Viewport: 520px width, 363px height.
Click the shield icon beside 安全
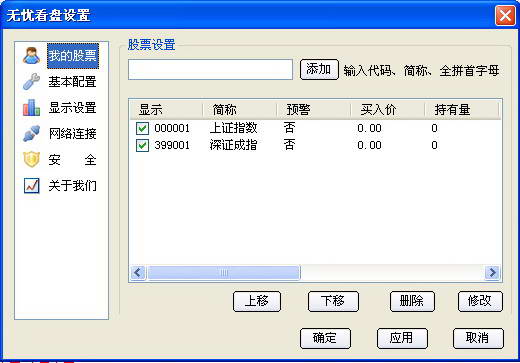[32, 160]
